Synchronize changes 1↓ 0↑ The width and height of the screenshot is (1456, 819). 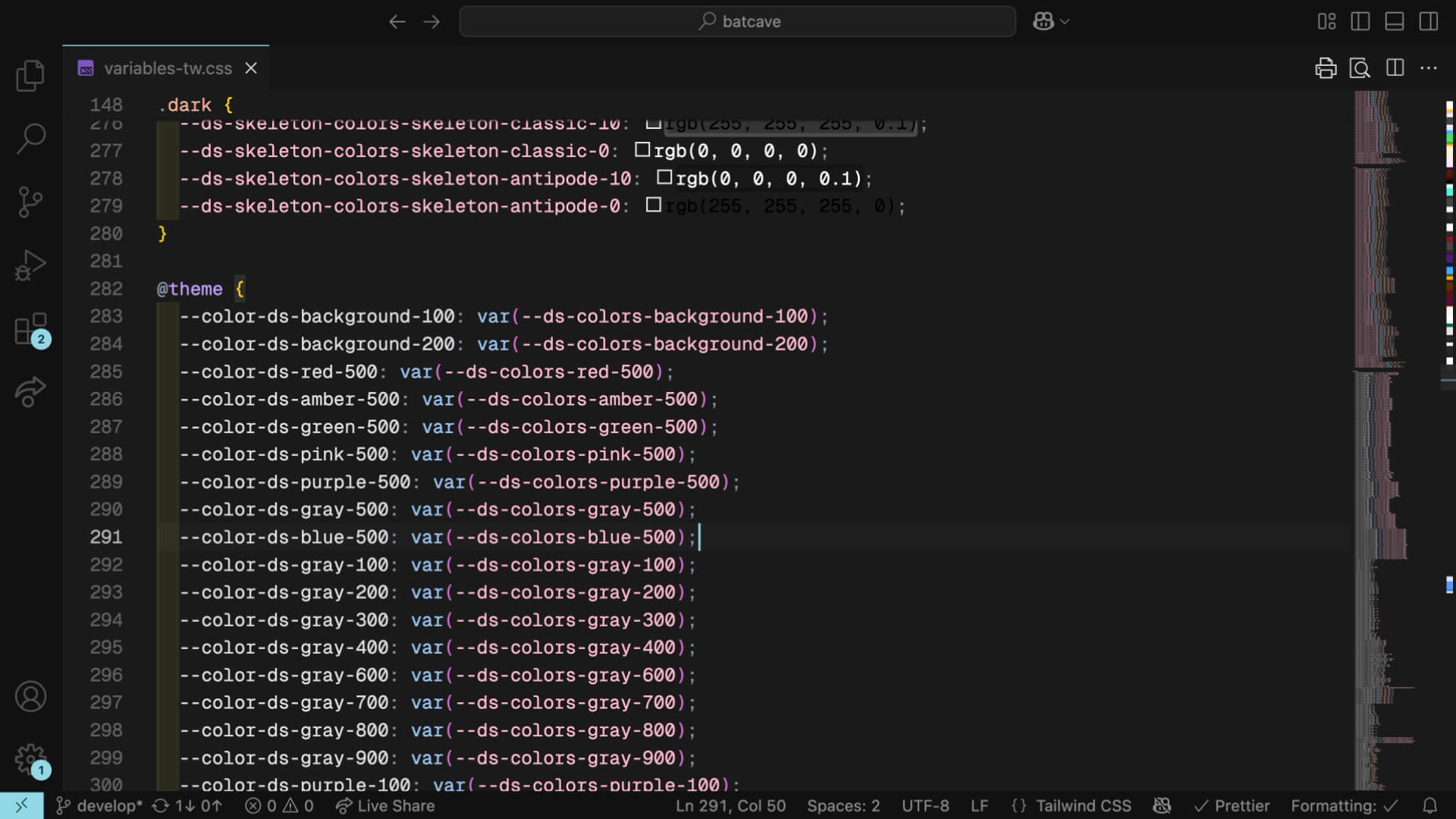(187, 805)
